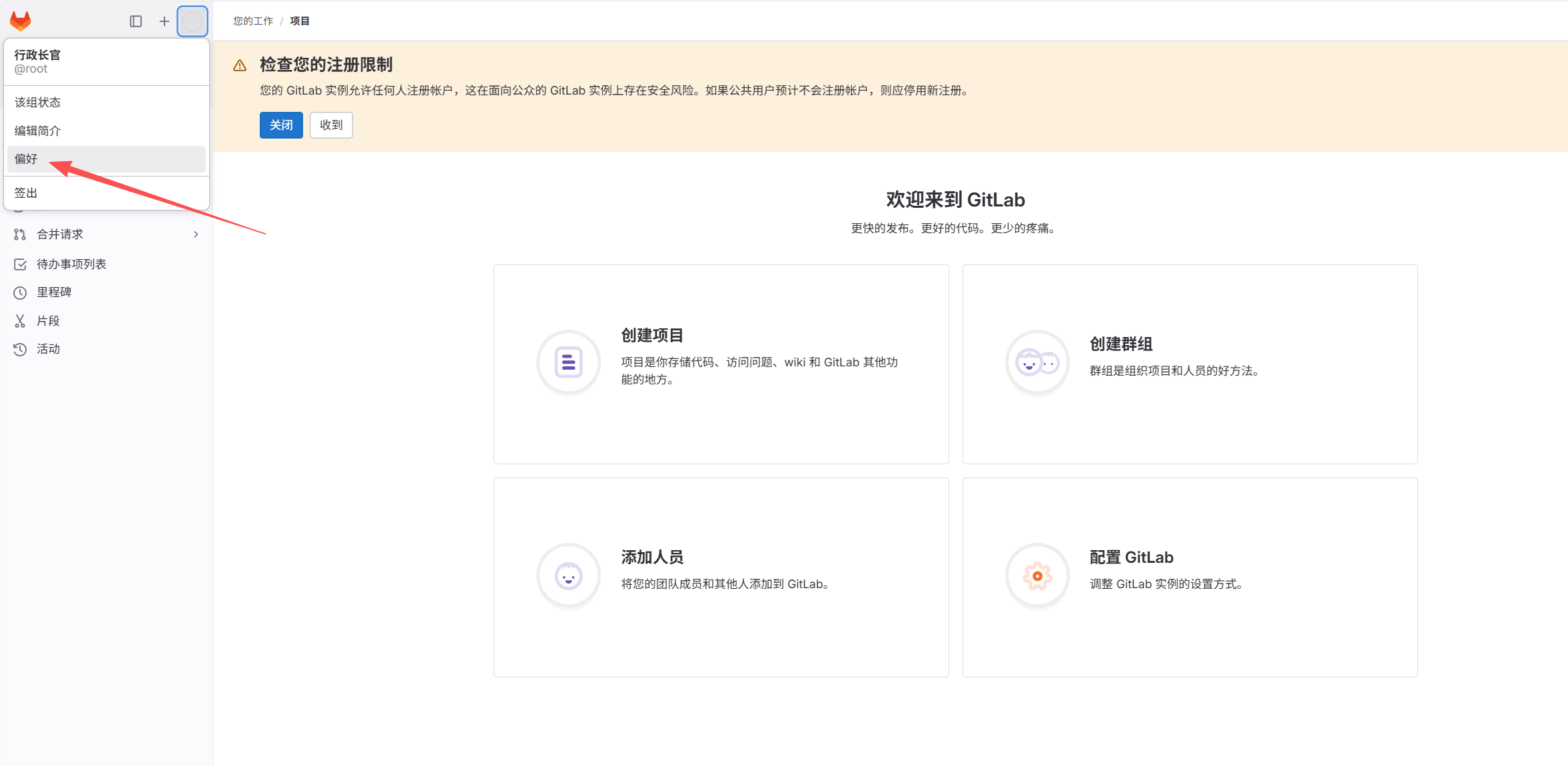1568x766 pixels.
Task: Click the GitLab fox logo
Action: (x=21, y=21)
